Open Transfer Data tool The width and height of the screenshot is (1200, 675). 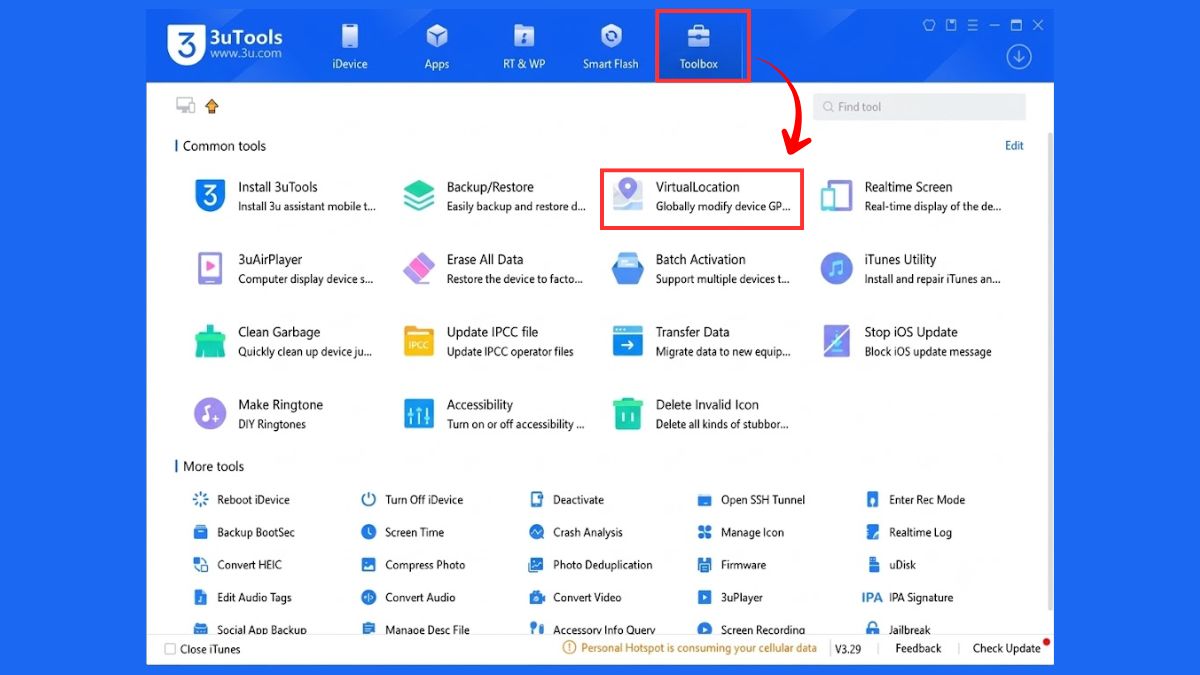click(x=702, y=341)
